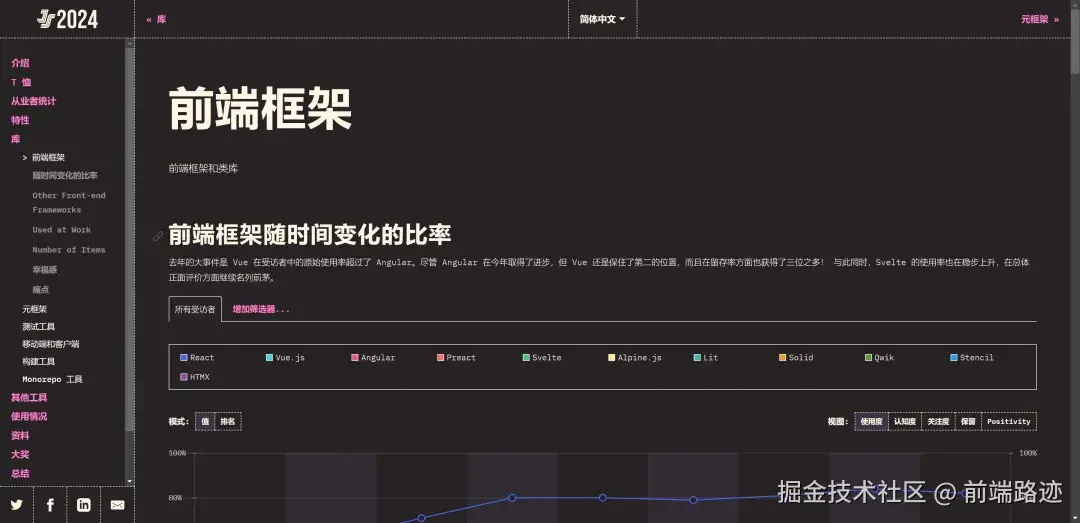The width and height of the screenshot is (1080, 523).
Task: Jump to Other Front-end Frameworks
Action: click(x=69, y=203)
